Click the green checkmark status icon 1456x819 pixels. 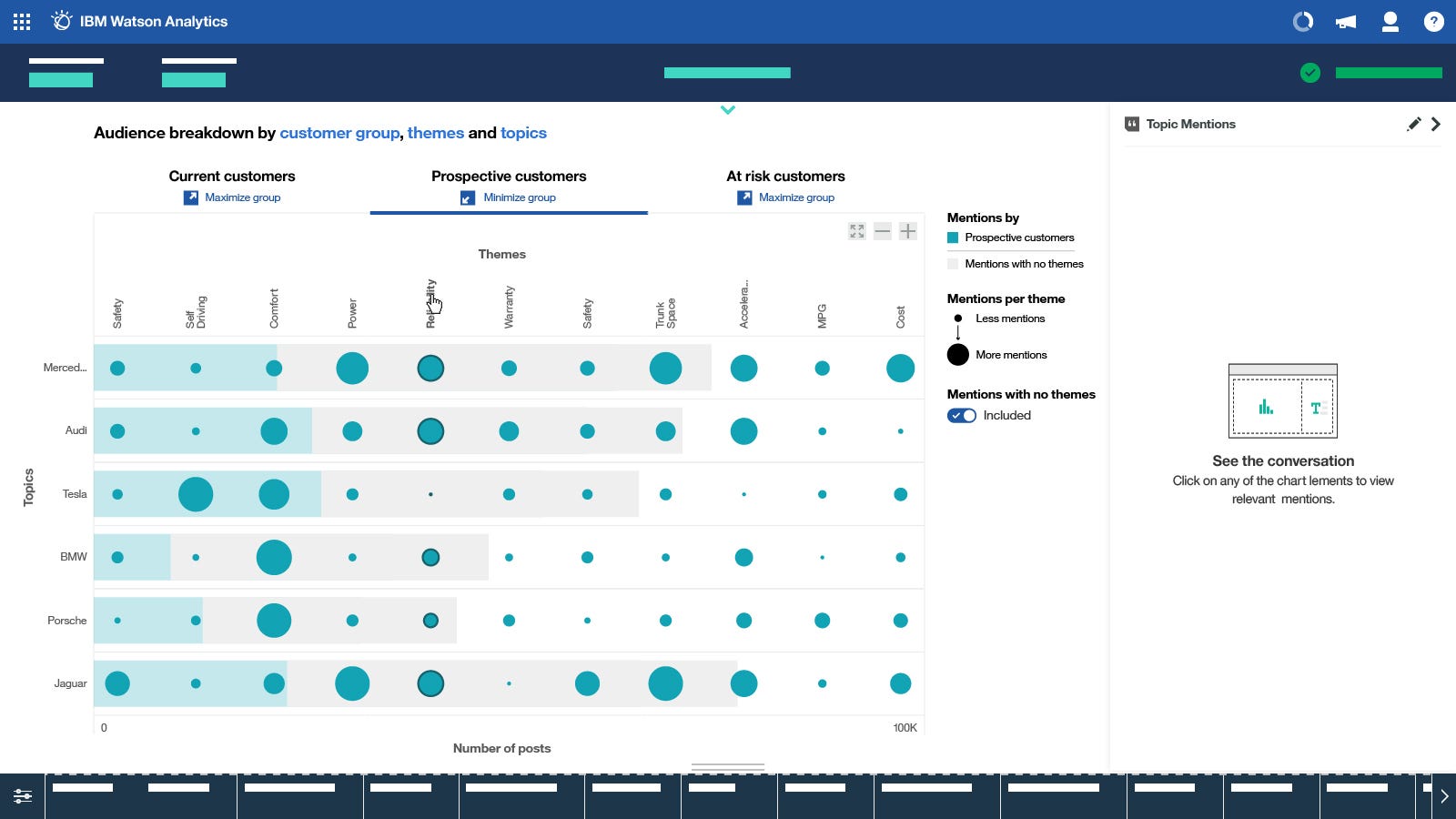1310,73
